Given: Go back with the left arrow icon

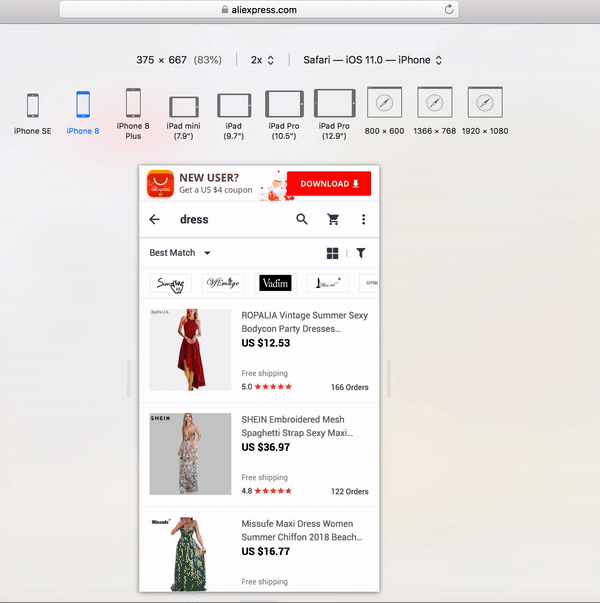Looking at the screenshot, I should pyautogui.click(x=154, y=219).
